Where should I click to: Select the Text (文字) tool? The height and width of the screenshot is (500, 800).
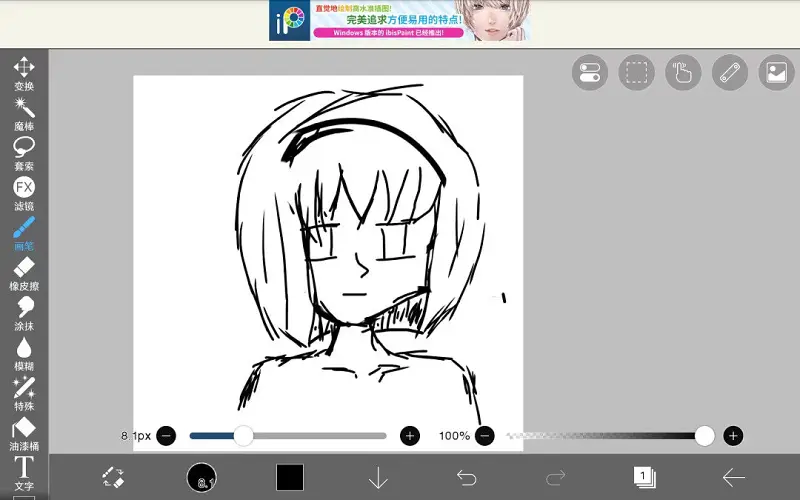tap(24, 474)
